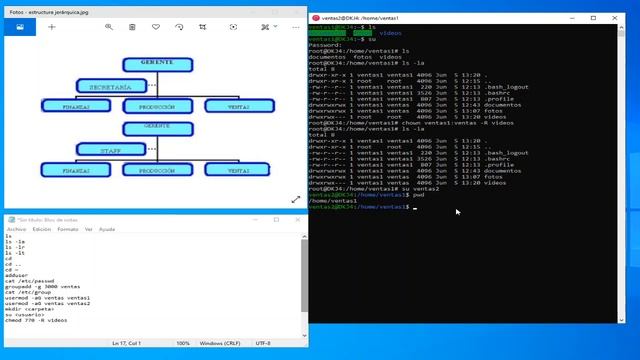640x360 pixels.
Task: Click the lower FINANZAS box in the diagram
Action: coord(76,170)
